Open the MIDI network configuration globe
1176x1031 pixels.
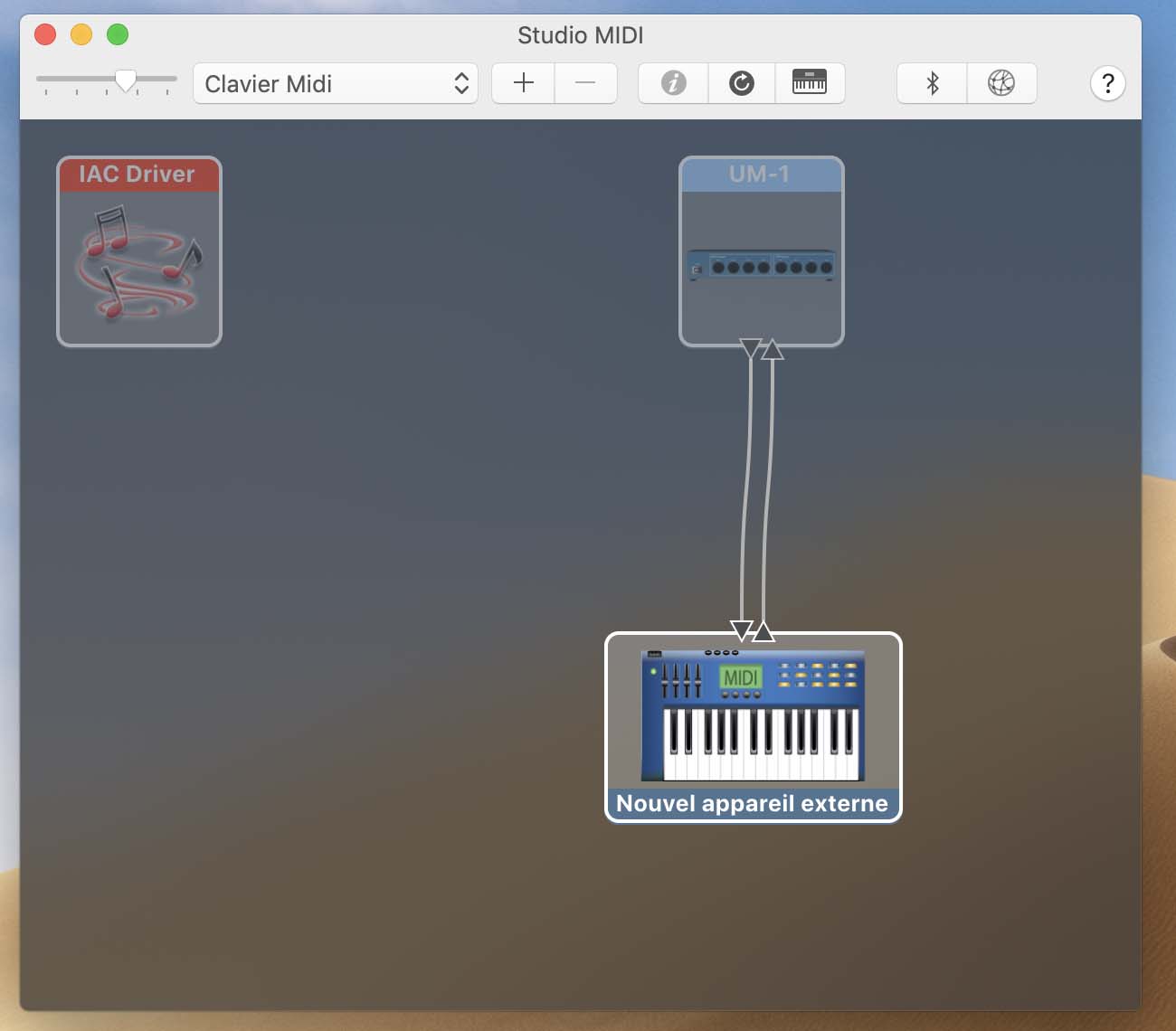pyautogui.click(x=1001, y=83)
